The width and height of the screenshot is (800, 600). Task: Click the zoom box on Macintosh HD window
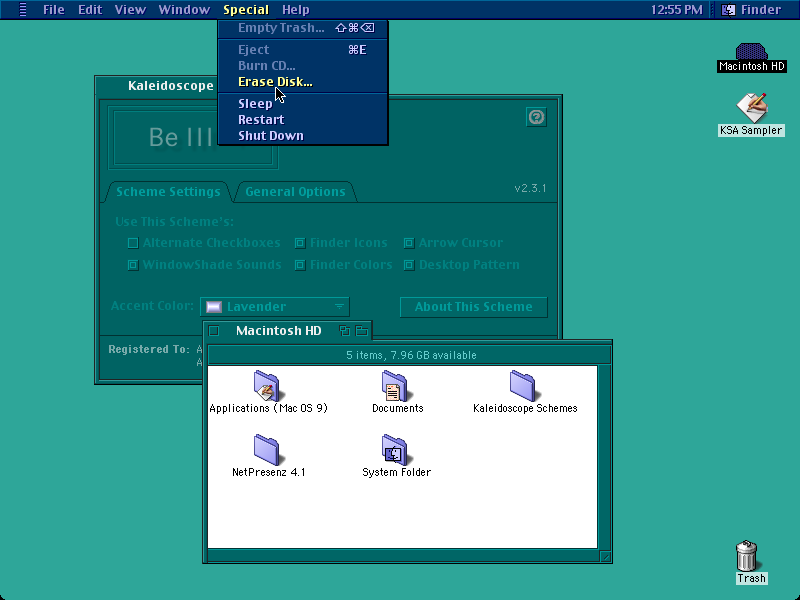point(344,331)
